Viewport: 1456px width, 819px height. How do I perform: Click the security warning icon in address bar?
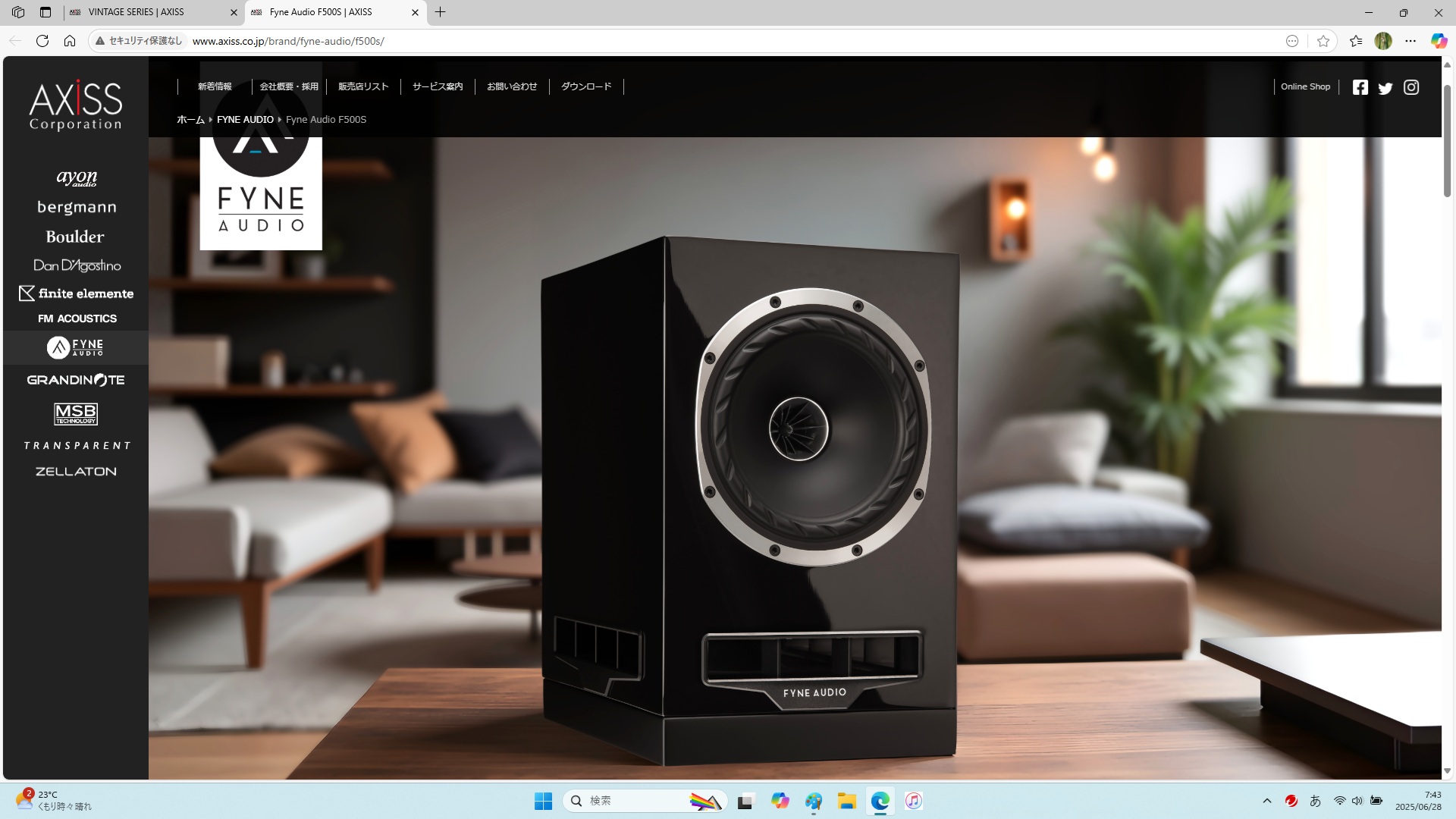point(99,41)
